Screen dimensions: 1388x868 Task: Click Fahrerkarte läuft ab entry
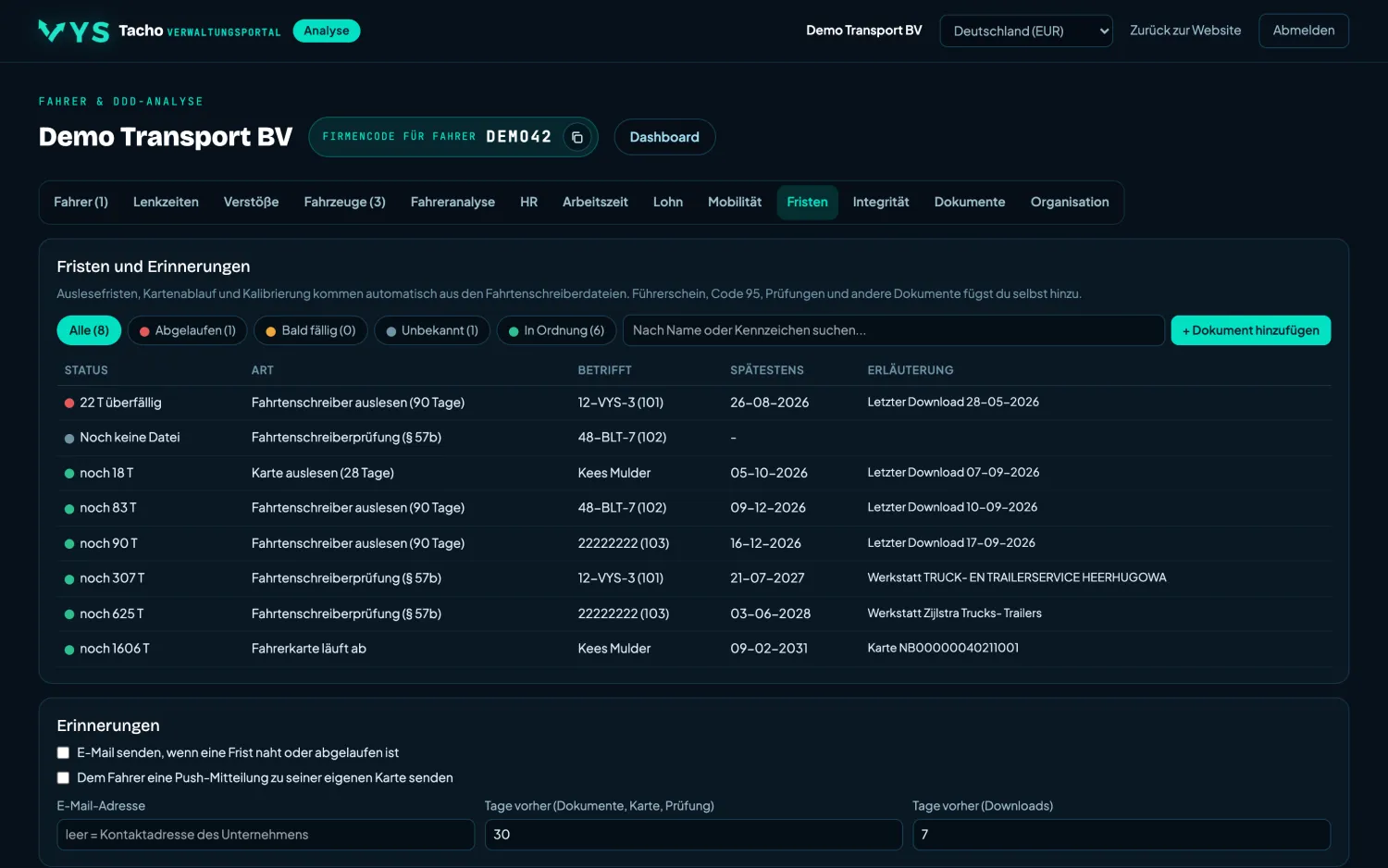coord(309,649)
